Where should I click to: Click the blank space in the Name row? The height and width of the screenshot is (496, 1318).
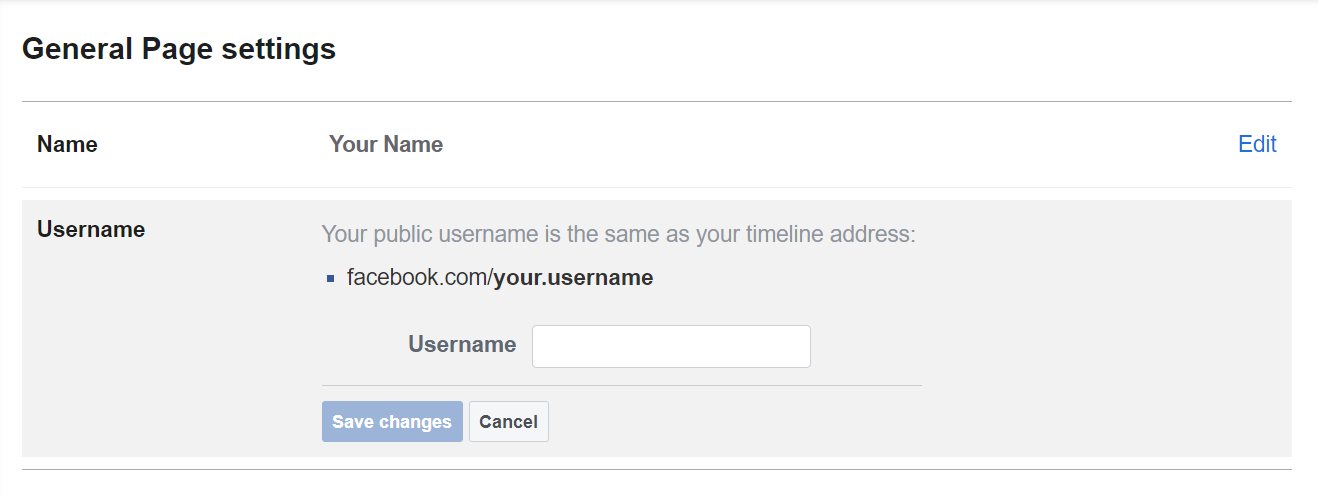pos(800,144)
